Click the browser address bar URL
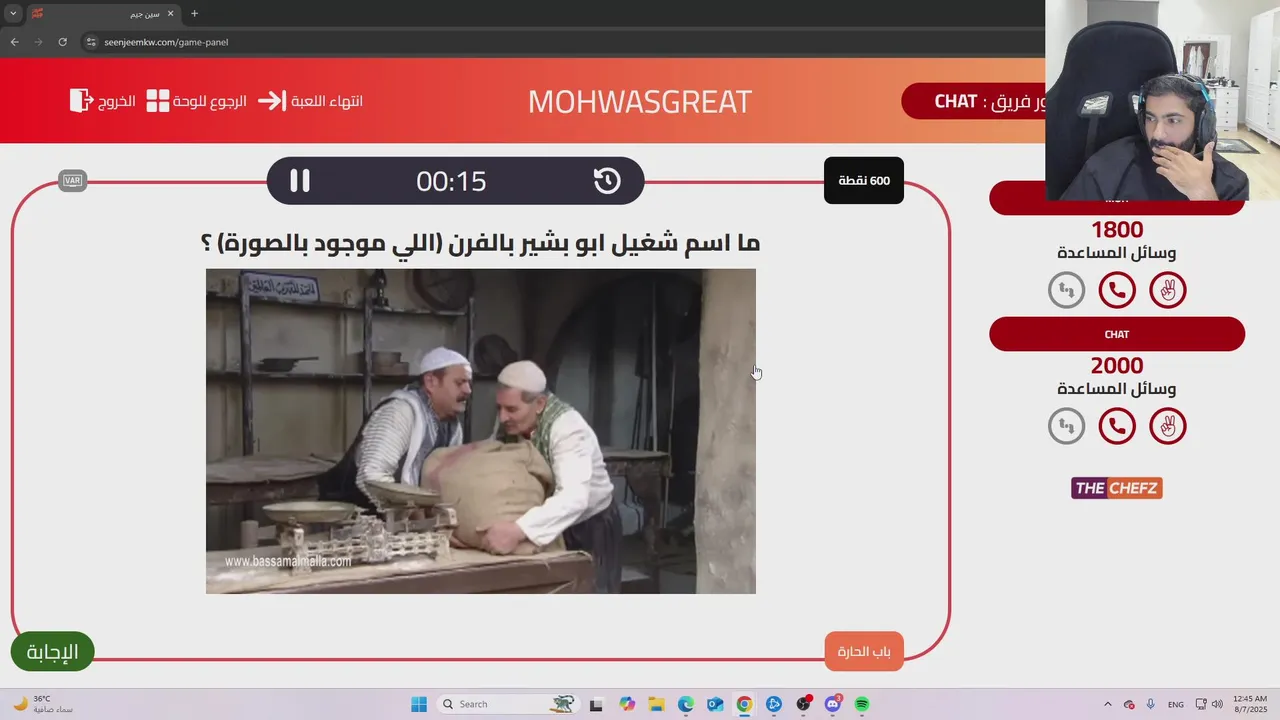1280x720 pixels. [x=166, y=42]
